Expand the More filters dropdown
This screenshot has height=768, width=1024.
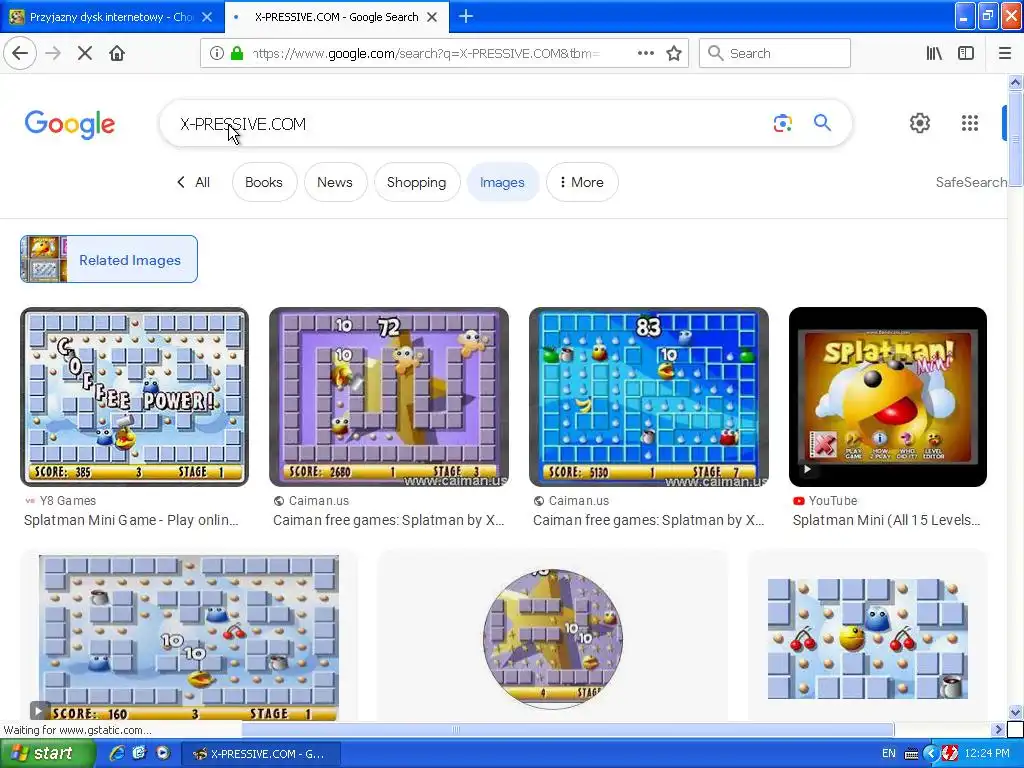582,182
